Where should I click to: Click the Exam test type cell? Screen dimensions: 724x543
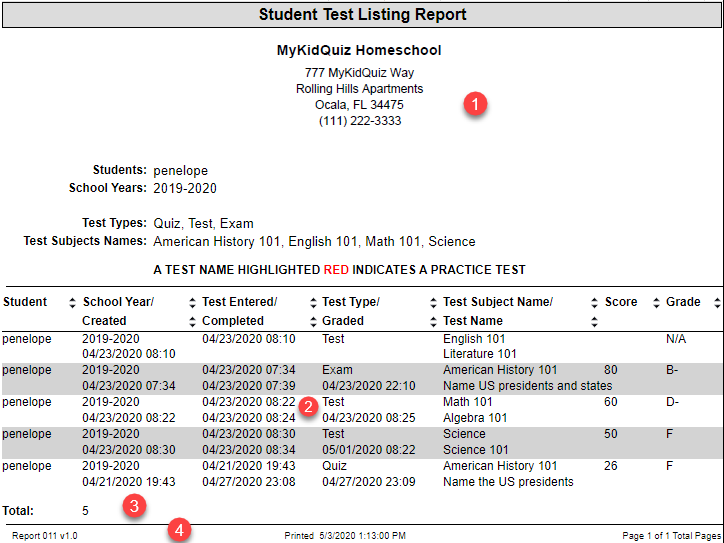[338, 370]
